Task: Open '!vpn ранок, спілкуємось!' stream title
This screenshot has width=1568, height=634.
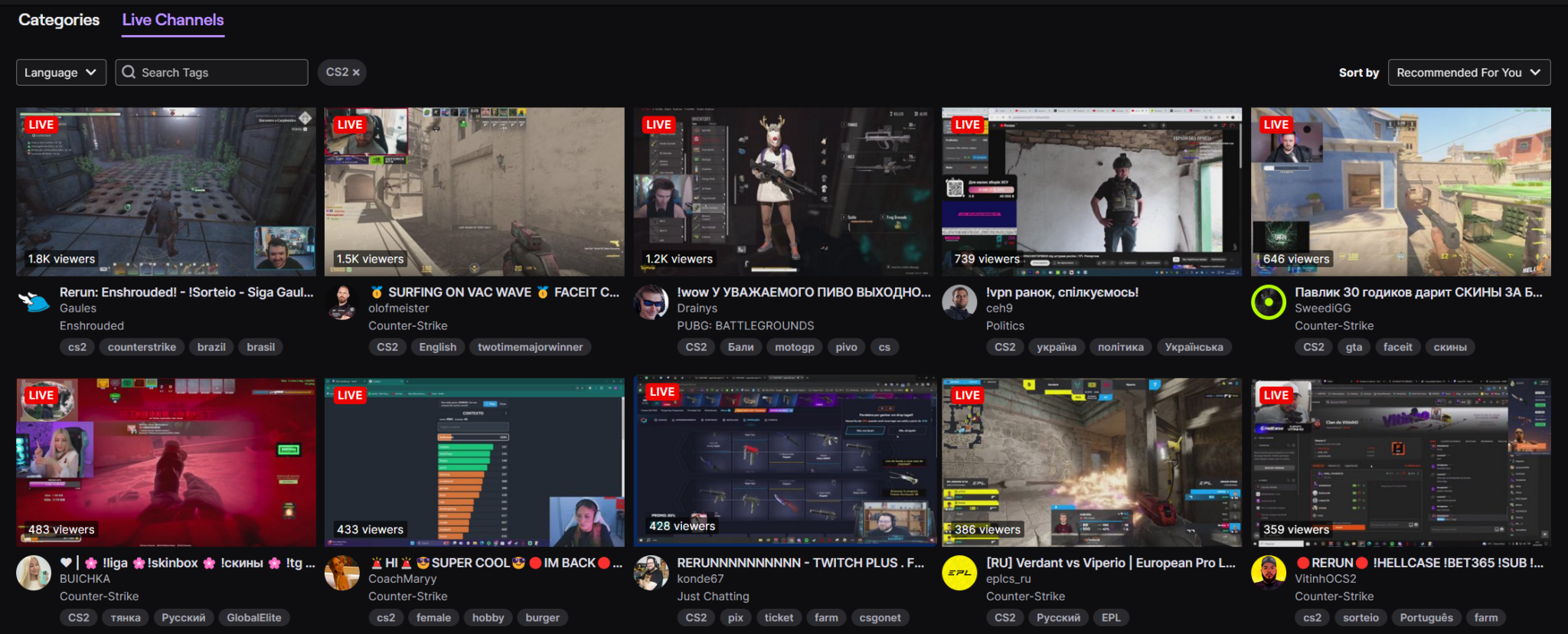Action: point(1062,292)
